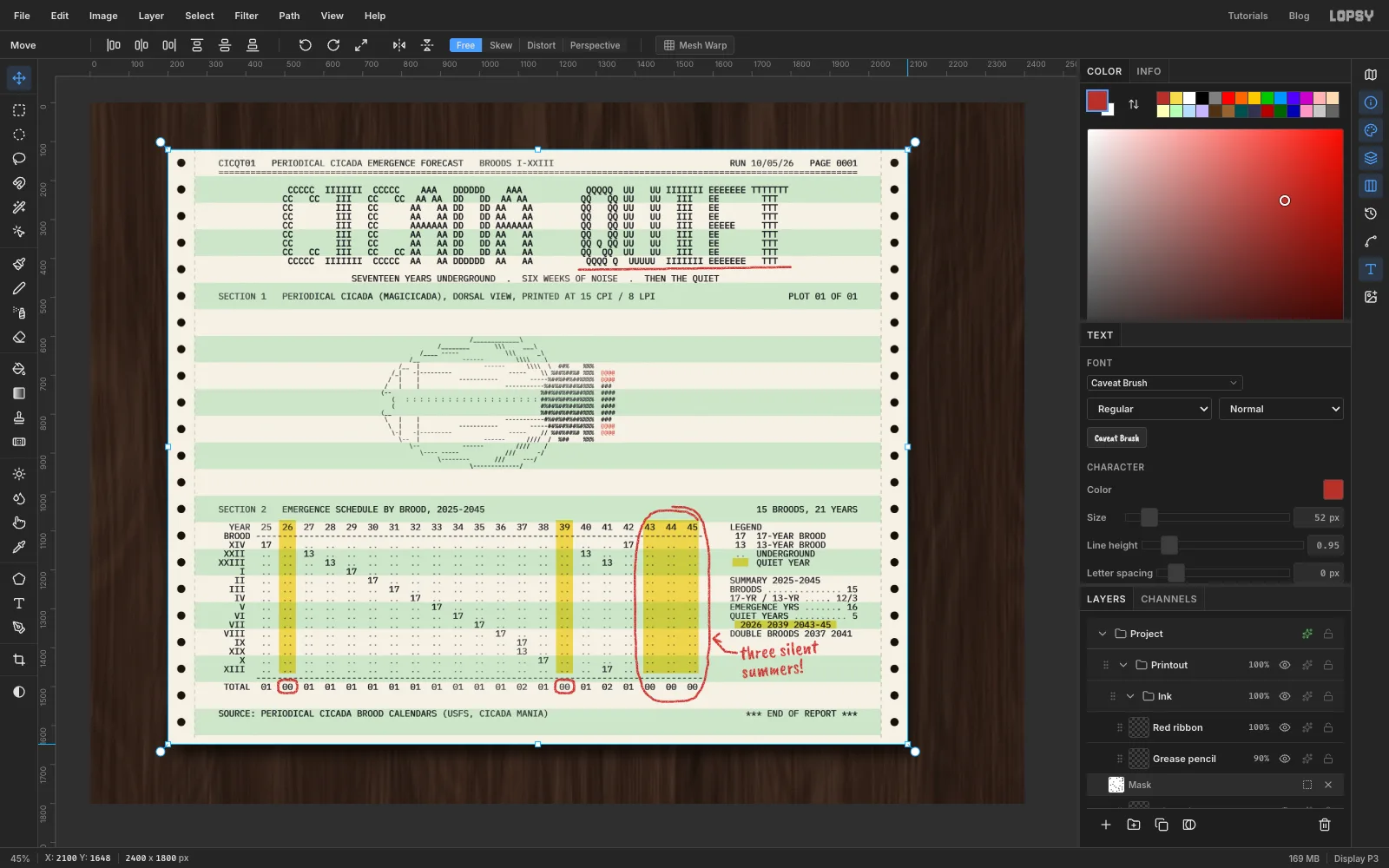The width and height of the screenshot is (1389, 868).
Task: Delete layer with the trash icon
Action: (1325, 825)
